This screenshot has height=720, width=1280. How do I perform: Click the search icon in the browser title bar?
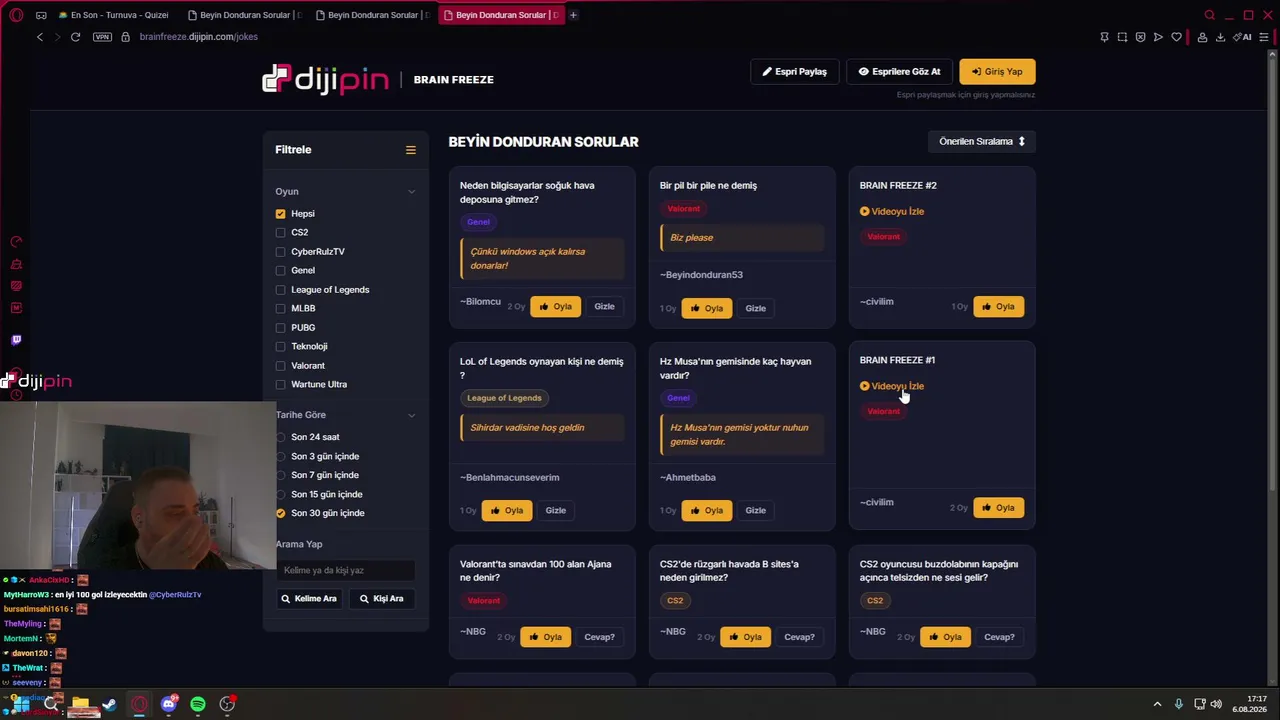(x=1209, y=15)
